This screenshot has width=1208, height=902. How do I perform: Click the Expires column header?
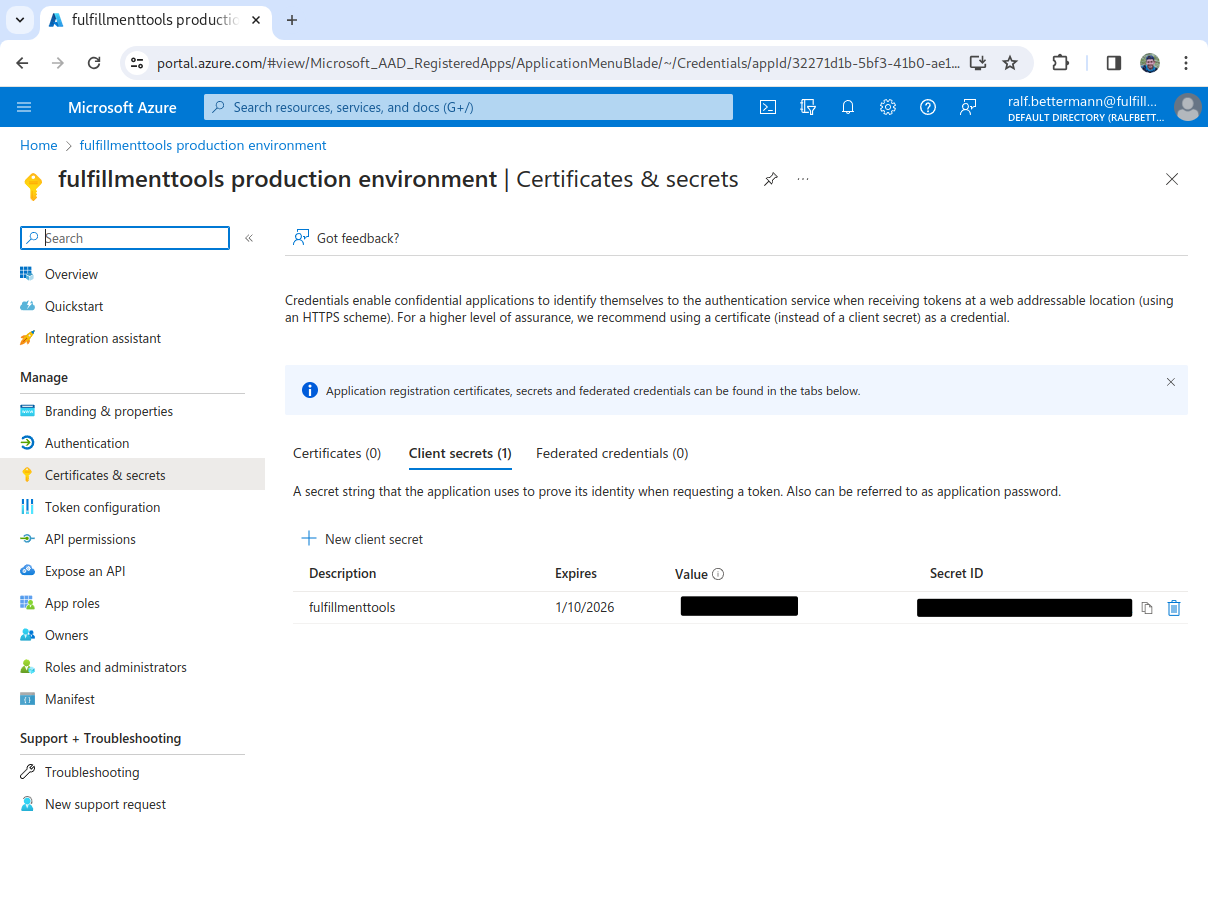[576, 573]
